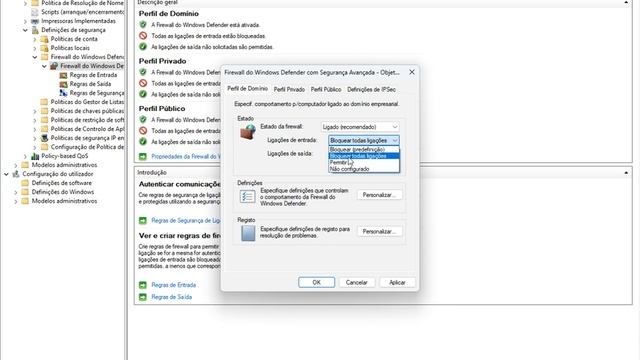
Task: Close the firewall properties dialog
Action: click(x=411, y=72)
